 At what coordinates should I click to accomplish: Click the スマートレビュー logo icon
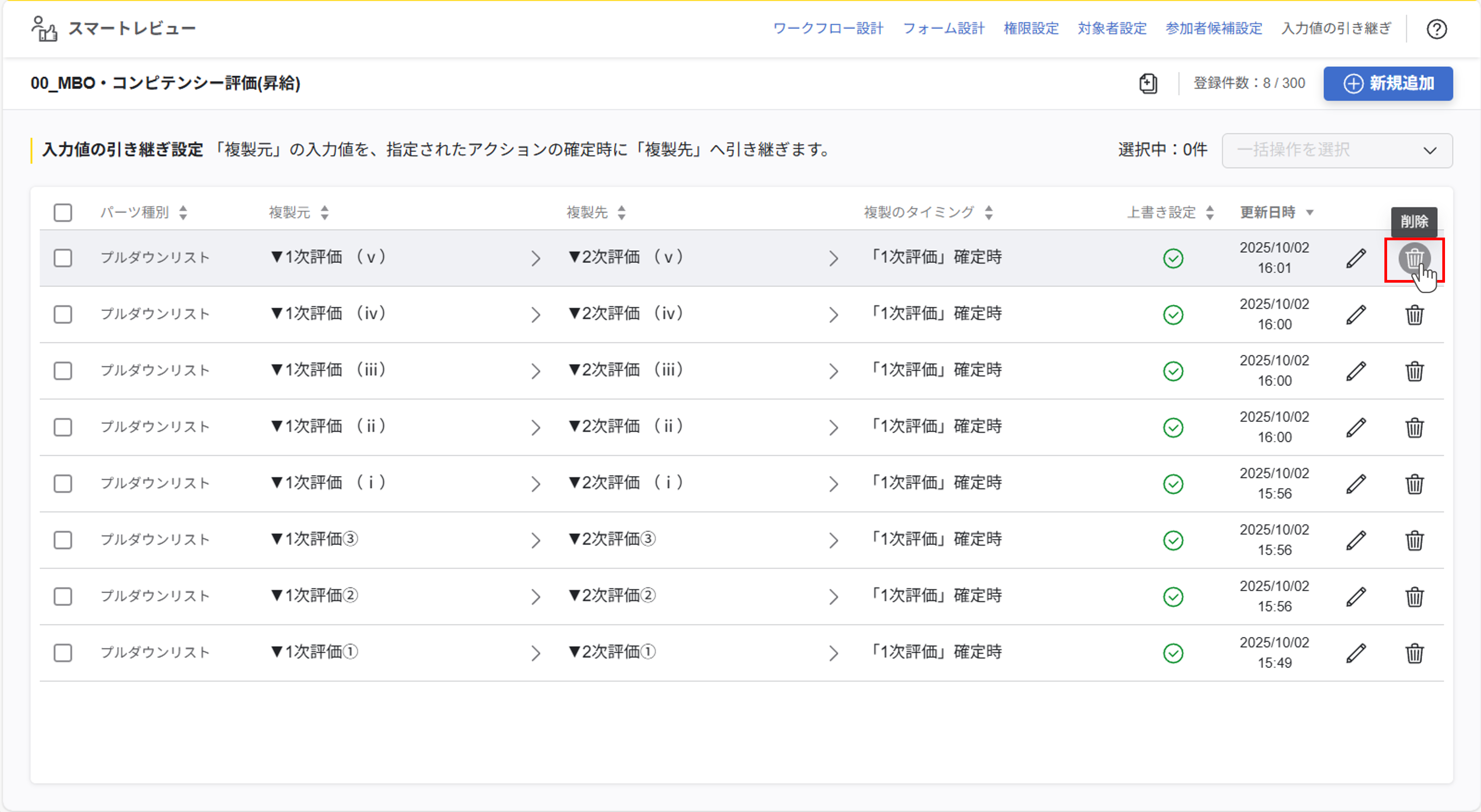(44, 29)
